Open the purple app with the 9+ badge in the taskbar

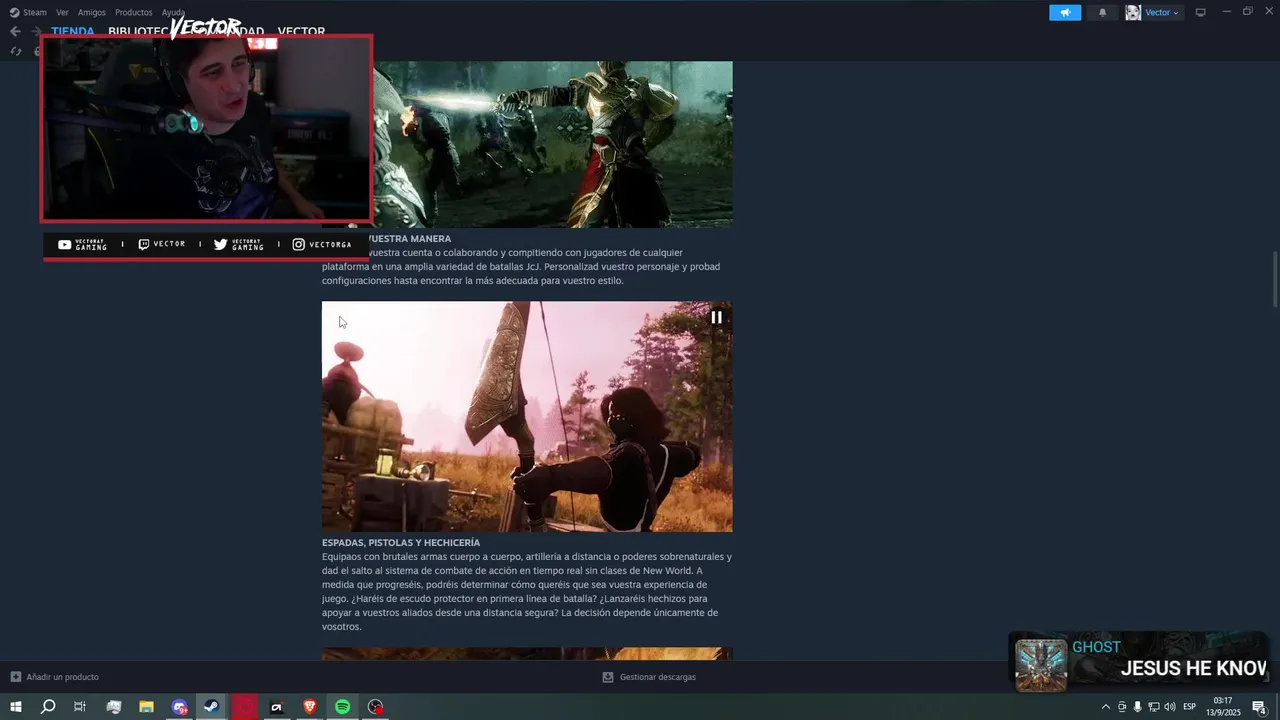(179, 707)
